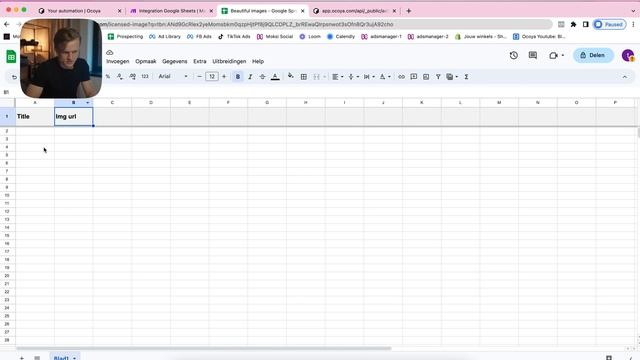The image size is (640, 360).
Task: Click the functions sigma icon
Action: click(x=466, y=77)
